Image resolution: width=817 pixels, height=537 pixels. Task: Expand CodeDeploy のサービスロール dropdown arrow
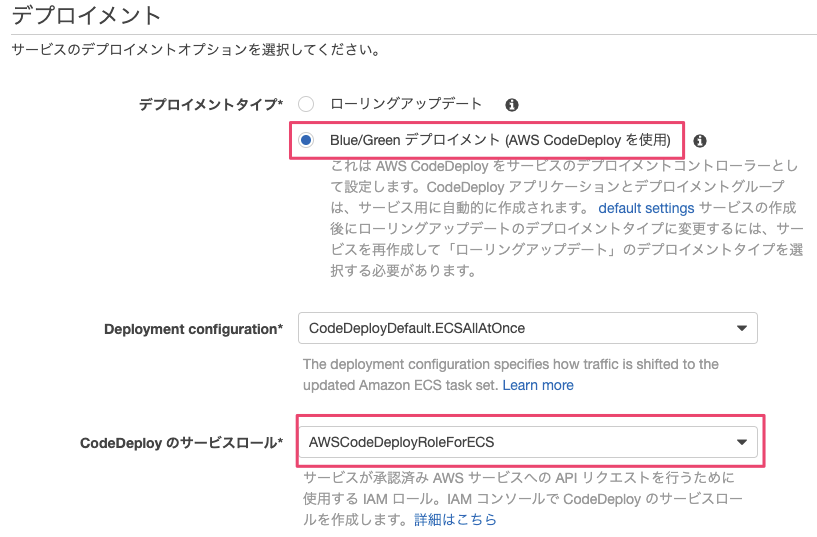741,441
